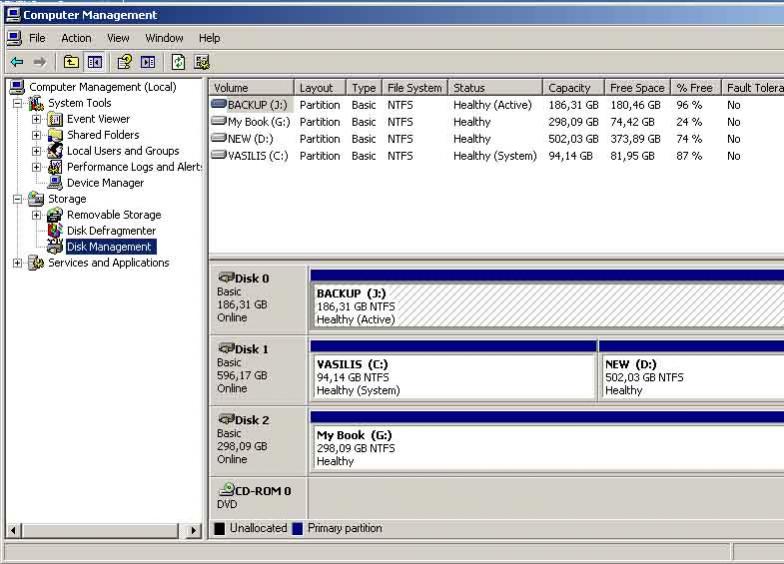The width and height of the screenshot is (784, 564).
Task: Click the tree pane right scroll arrow
Action: pyautogui.click(x=194, y=530)
